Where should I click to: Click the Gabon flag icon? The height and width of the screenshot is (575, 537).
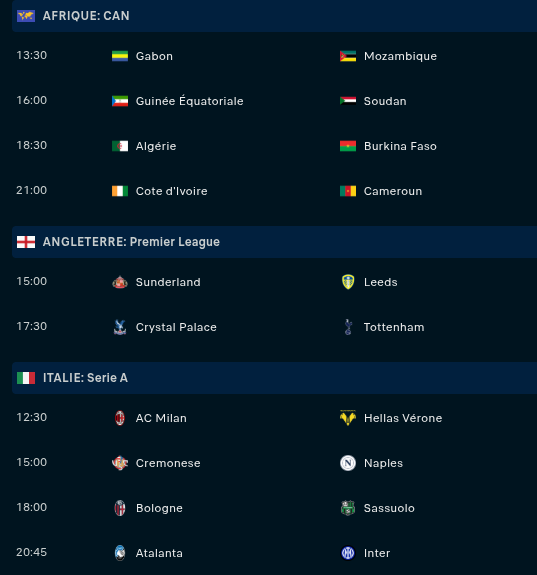pyautogui.click(x=120, y=56)
